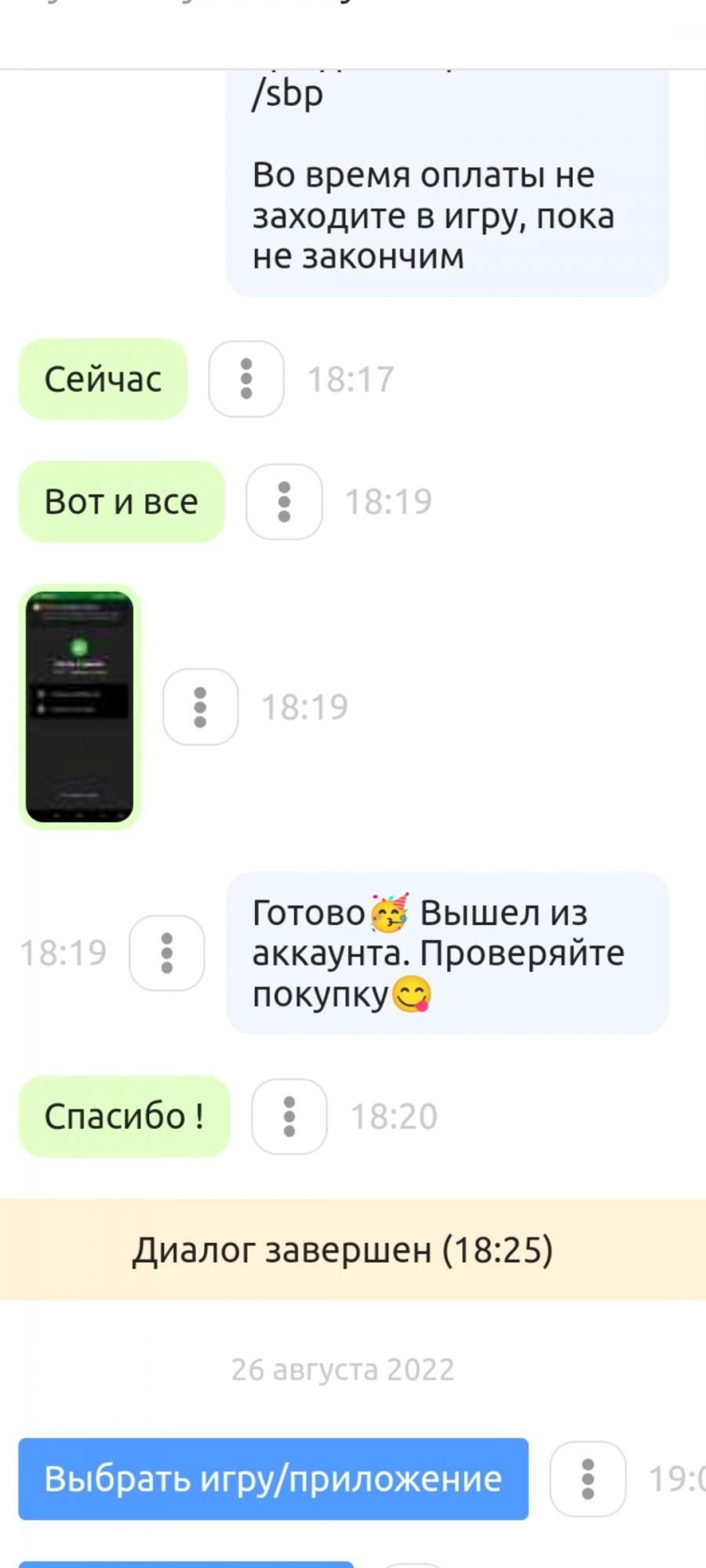Image resolution: width=706 pixels, height=1568 pixels.
Task: Click the timestamp beside the screenshot thumbnail
Action: click(x=304, y=707)
